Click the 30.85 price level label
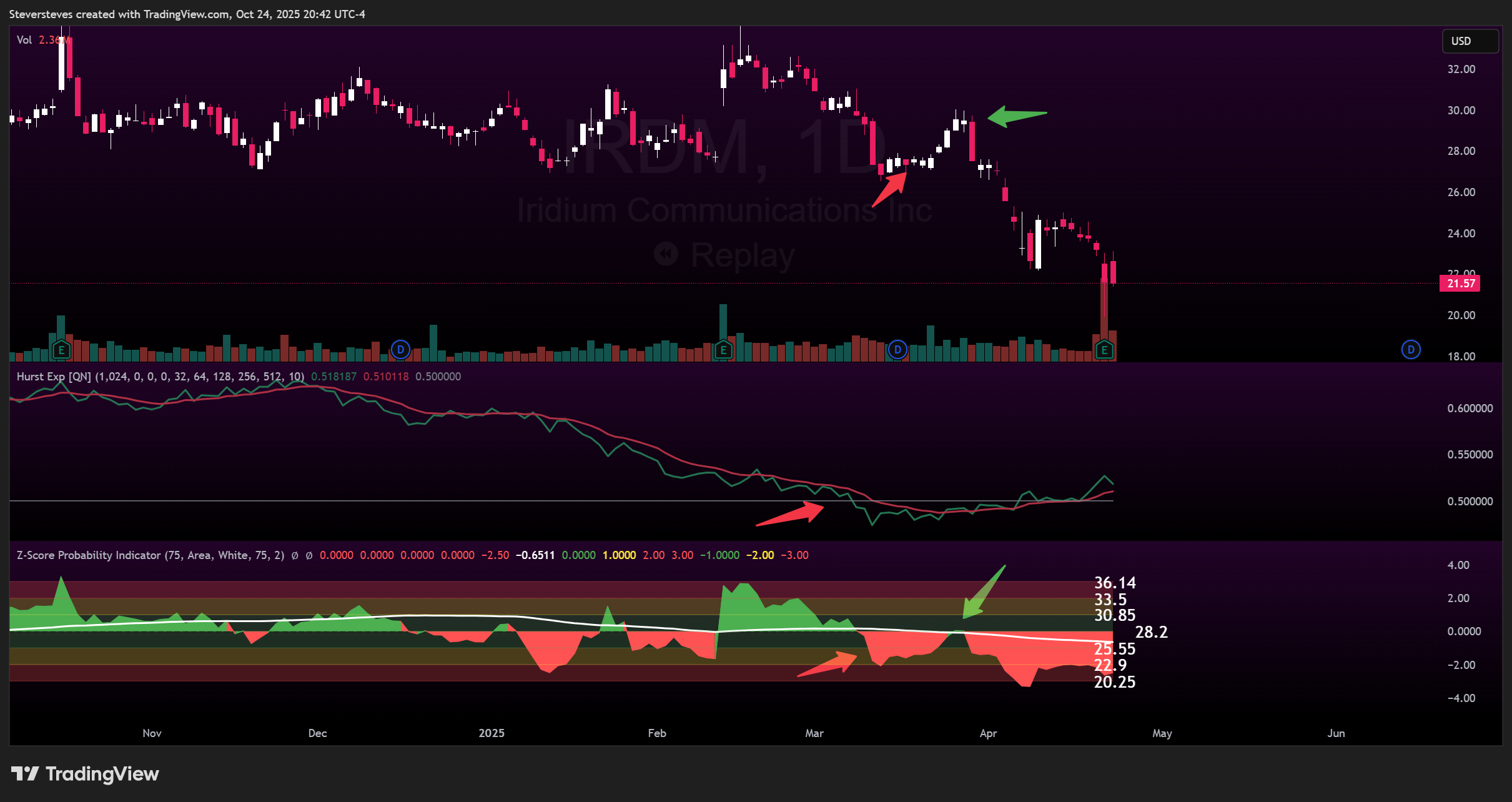Screen dimensions: 1512x802 1115,615
